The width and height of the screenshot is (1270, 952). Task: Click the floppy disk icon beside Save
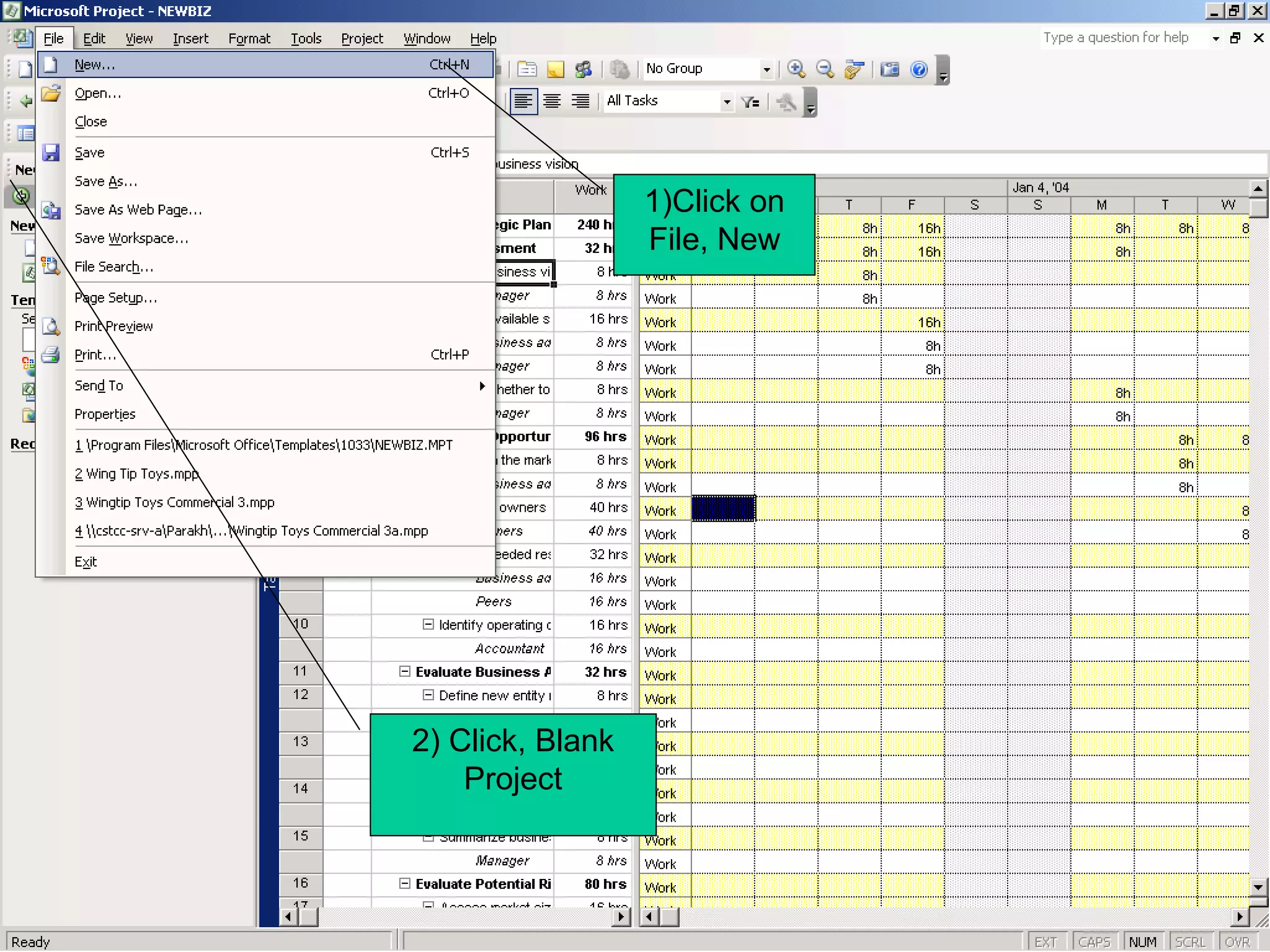[51, 152]
